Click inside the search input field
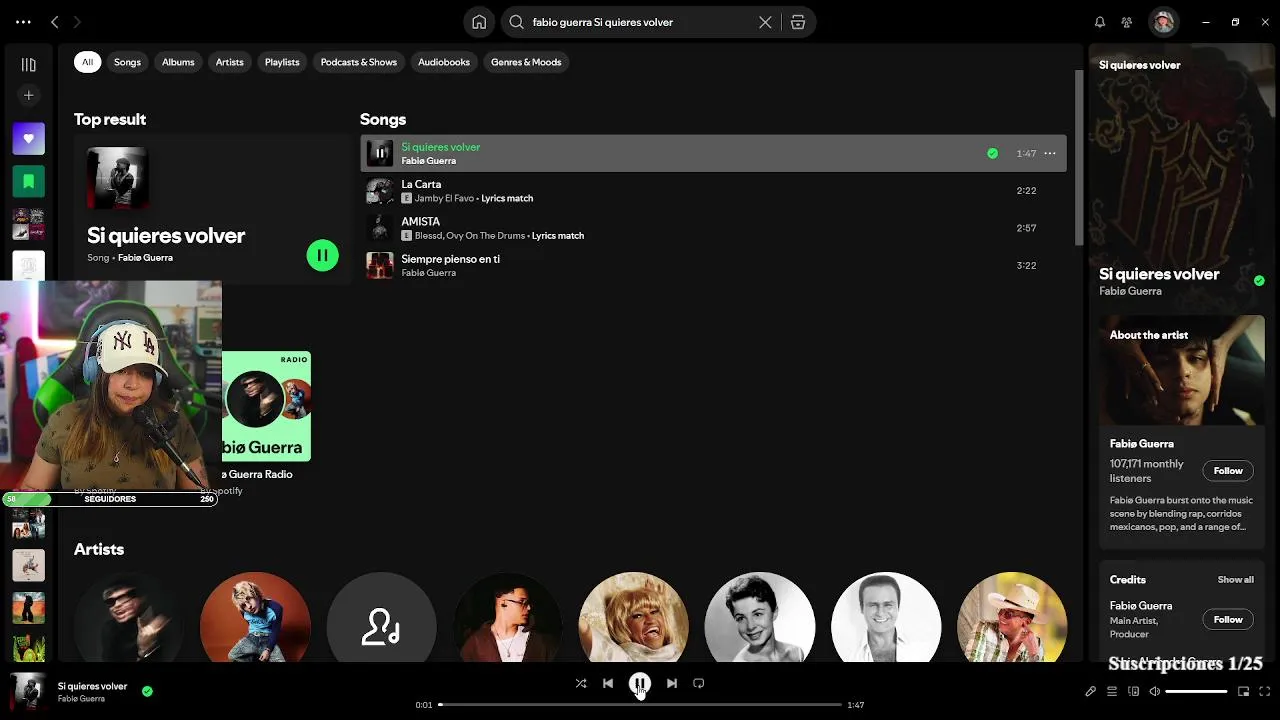This screenshot has height=720, width=1280. 640,22
